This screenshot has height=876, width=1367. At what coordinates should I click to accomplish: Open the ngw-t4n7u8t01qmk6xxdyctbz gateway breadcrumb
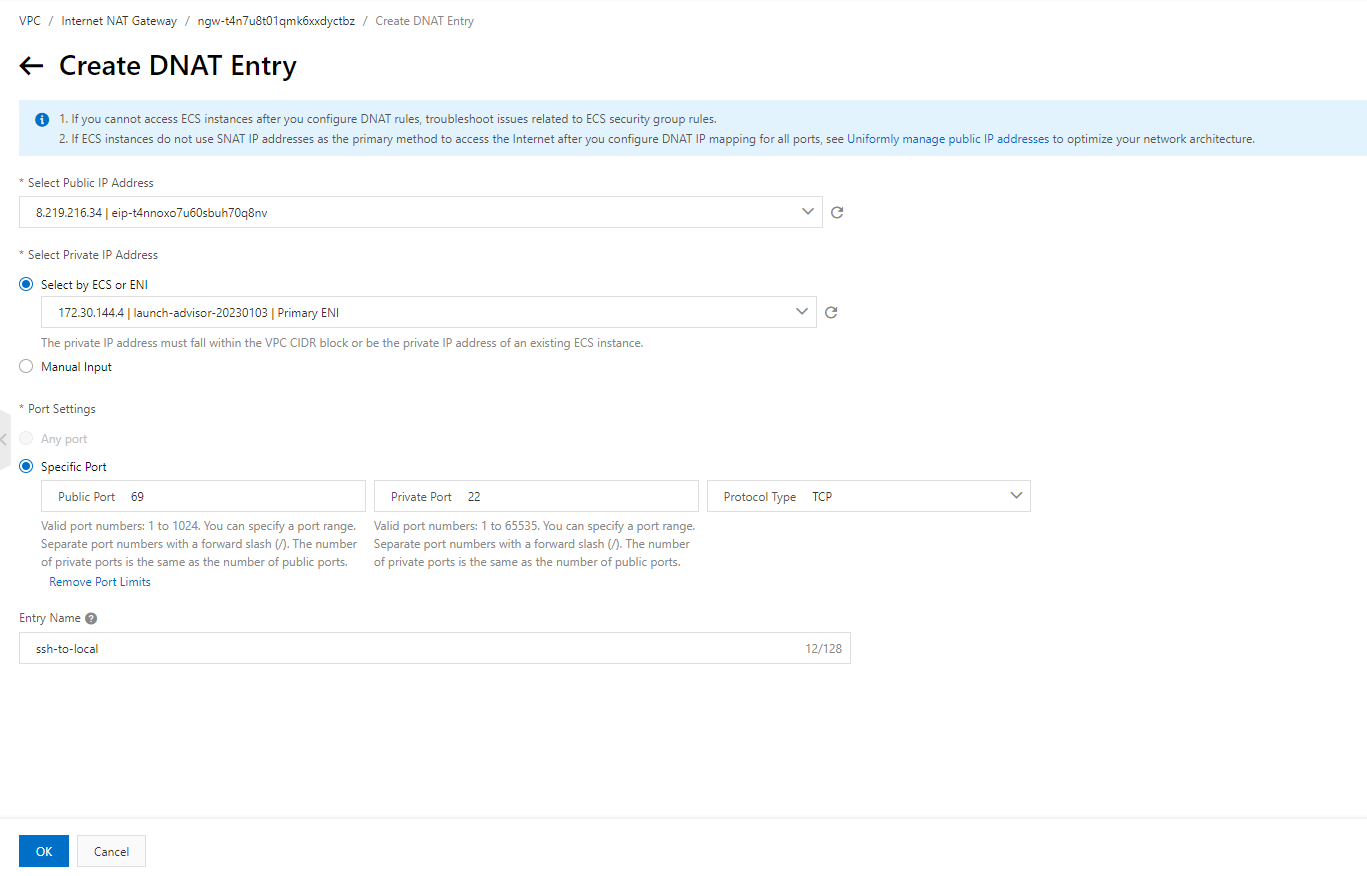[x=276, y=21]
